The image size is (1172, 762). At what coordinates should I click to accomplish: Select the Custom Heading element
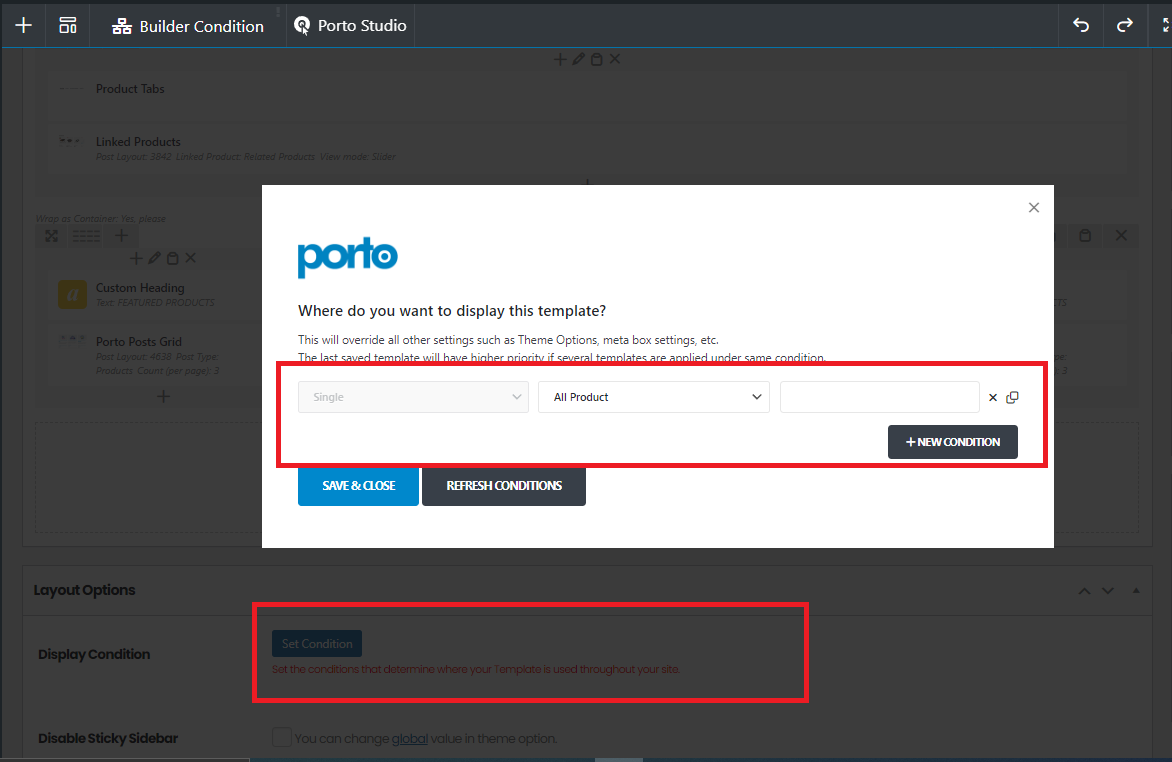pos(140,288)
